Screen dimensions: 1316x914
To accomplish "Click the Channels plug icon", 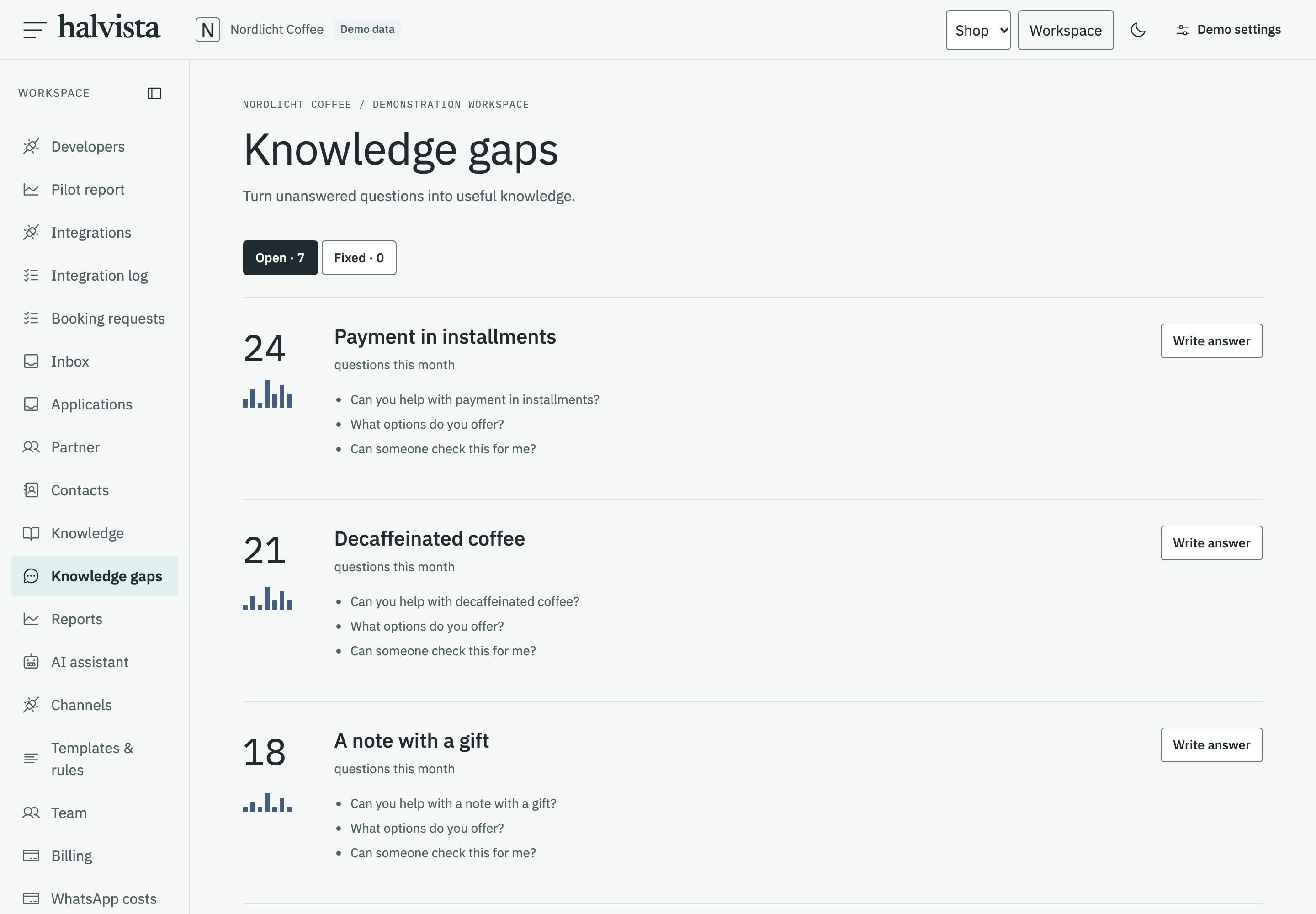I will pyautogui.click(x=31, y=705).
